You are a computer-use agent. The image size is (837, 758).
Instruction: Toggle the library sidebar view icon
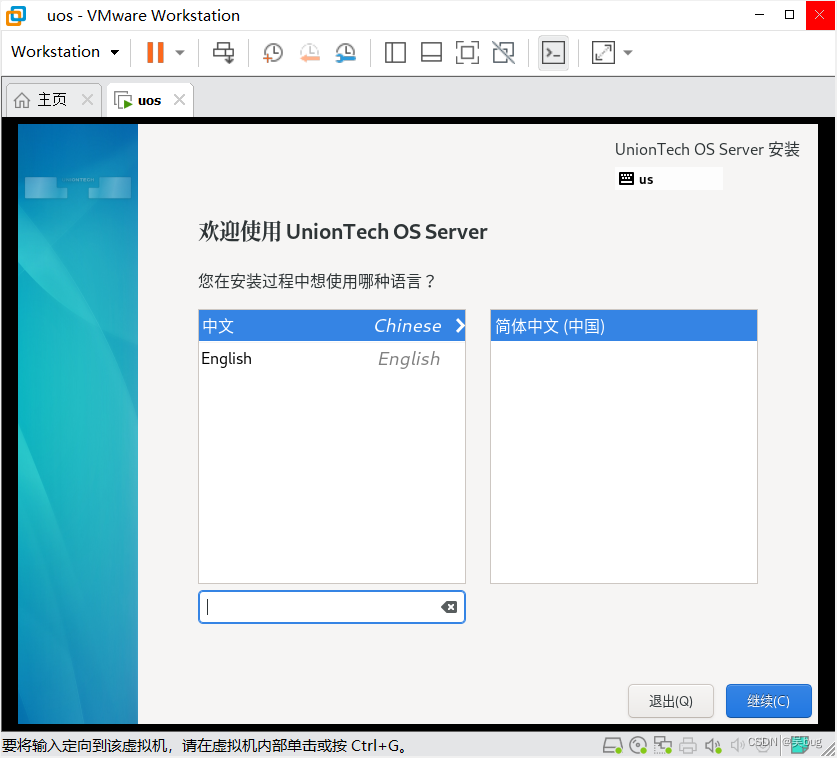[x=395, y=52]
